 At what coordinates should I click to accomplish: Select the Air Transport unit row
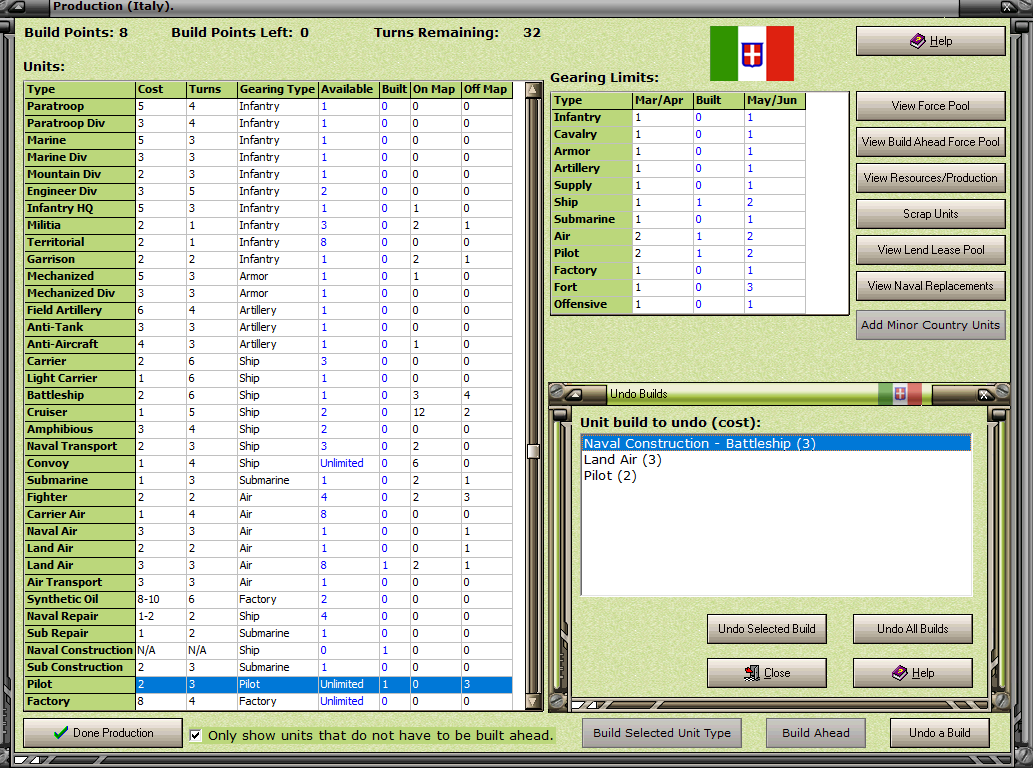(269, 582)
